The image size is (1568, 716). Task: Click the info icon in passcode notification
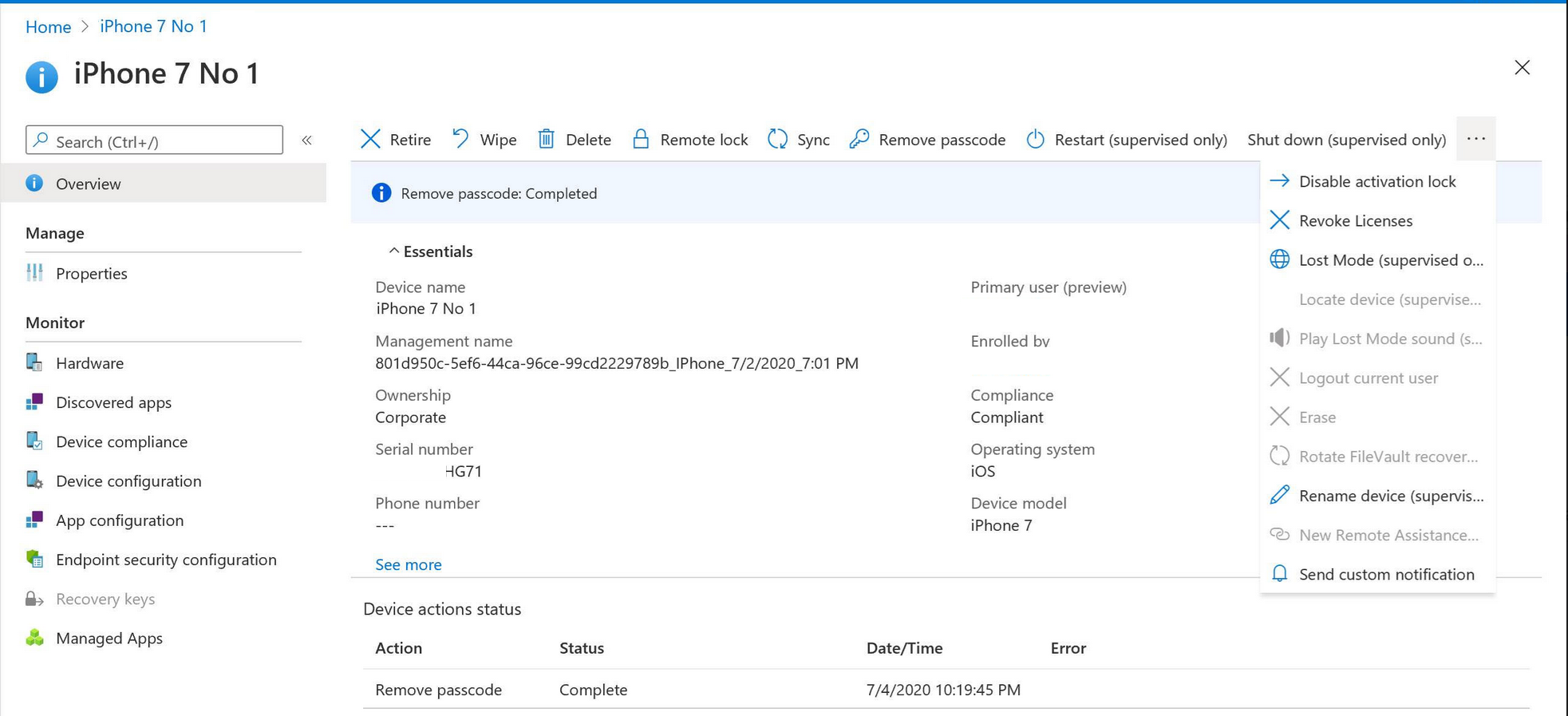coord(381,192)
